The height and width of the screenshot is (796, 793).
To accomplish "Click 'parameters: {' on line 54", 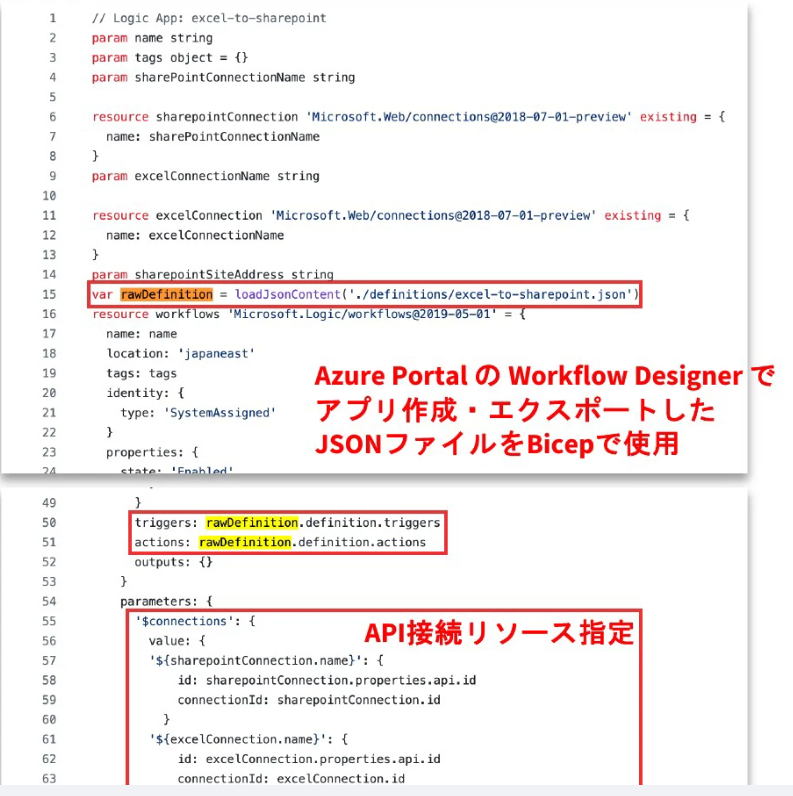I will (x=166, y=602).
